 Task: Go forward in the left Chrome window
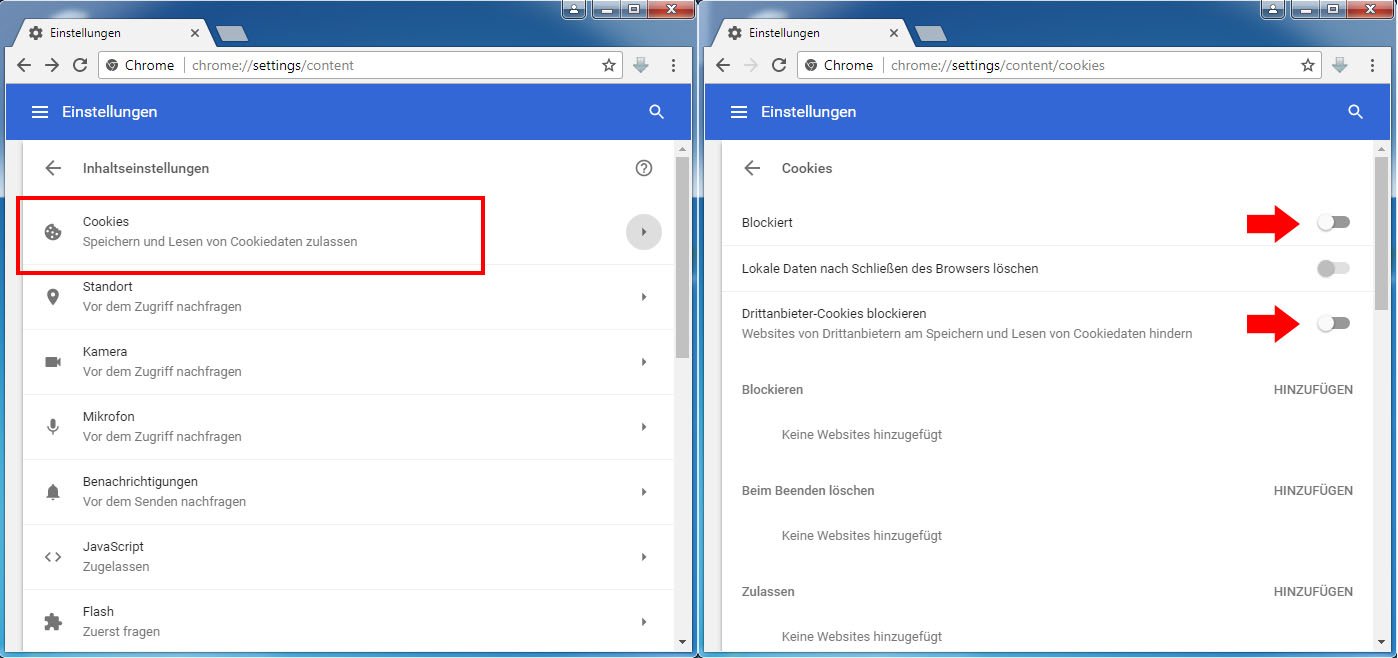(x=52, y=65)
